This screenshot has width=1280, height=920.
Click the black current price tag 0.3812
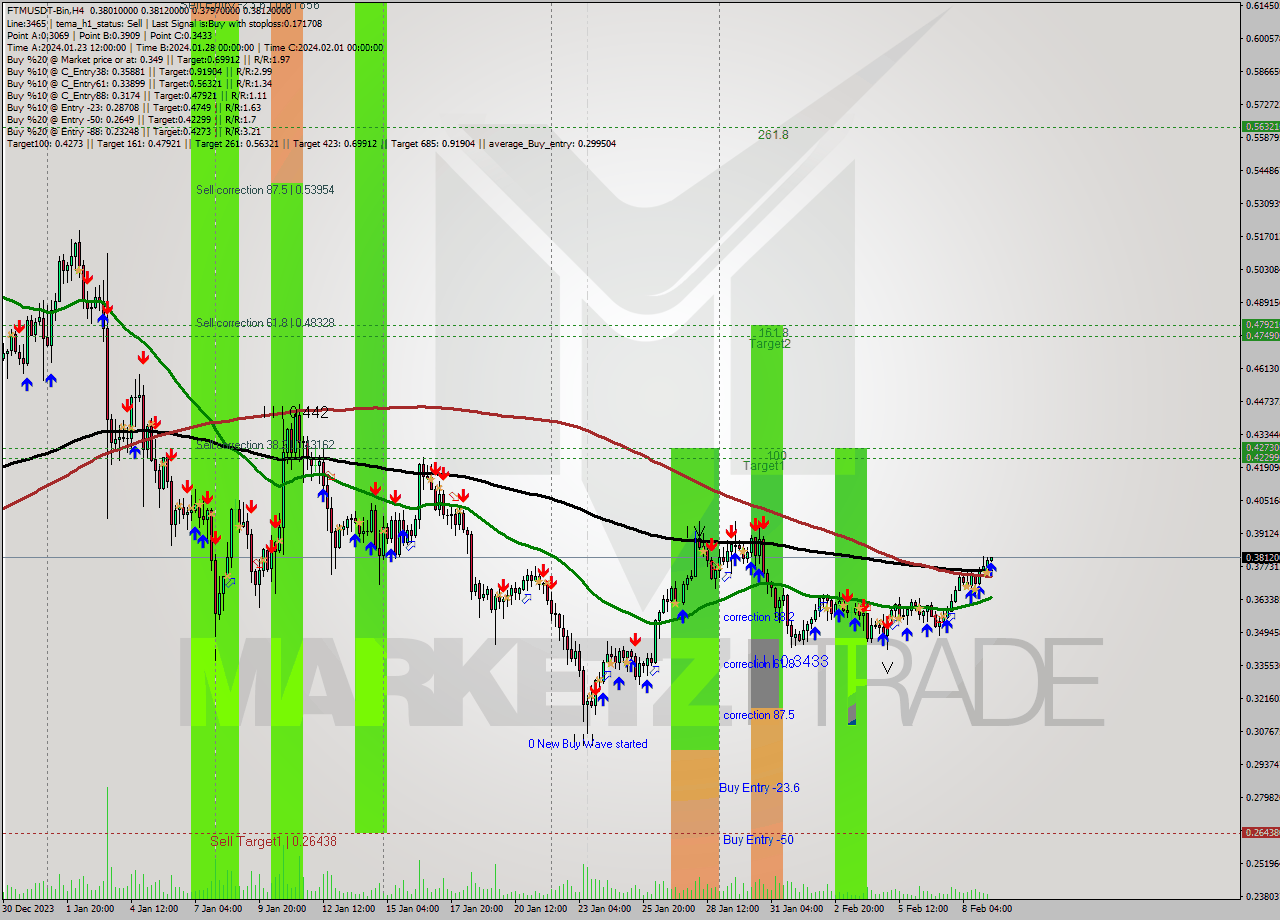coord(1261,557)
